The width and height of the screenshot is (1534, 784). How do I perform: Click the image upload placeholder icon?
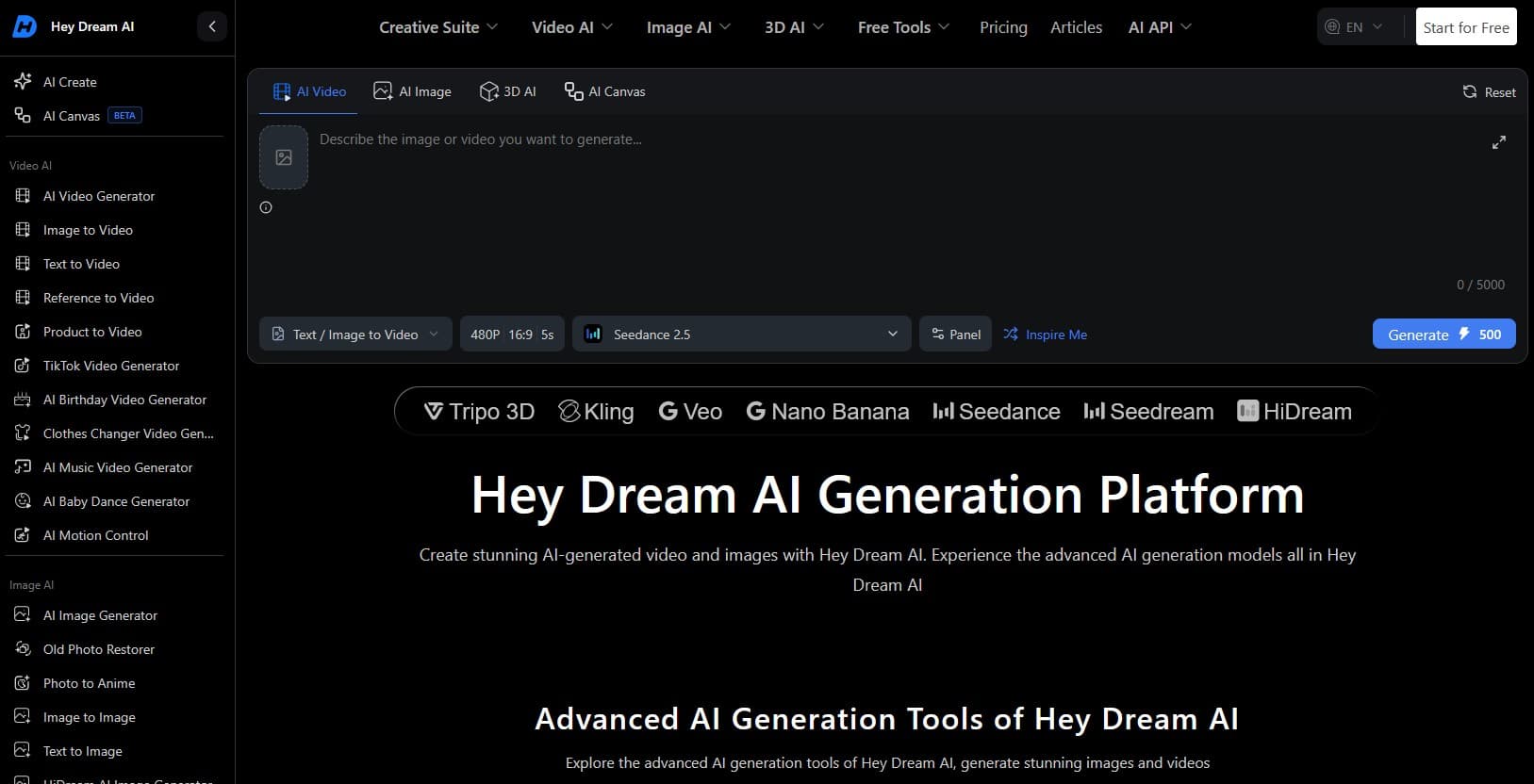[x=284, y=157]
